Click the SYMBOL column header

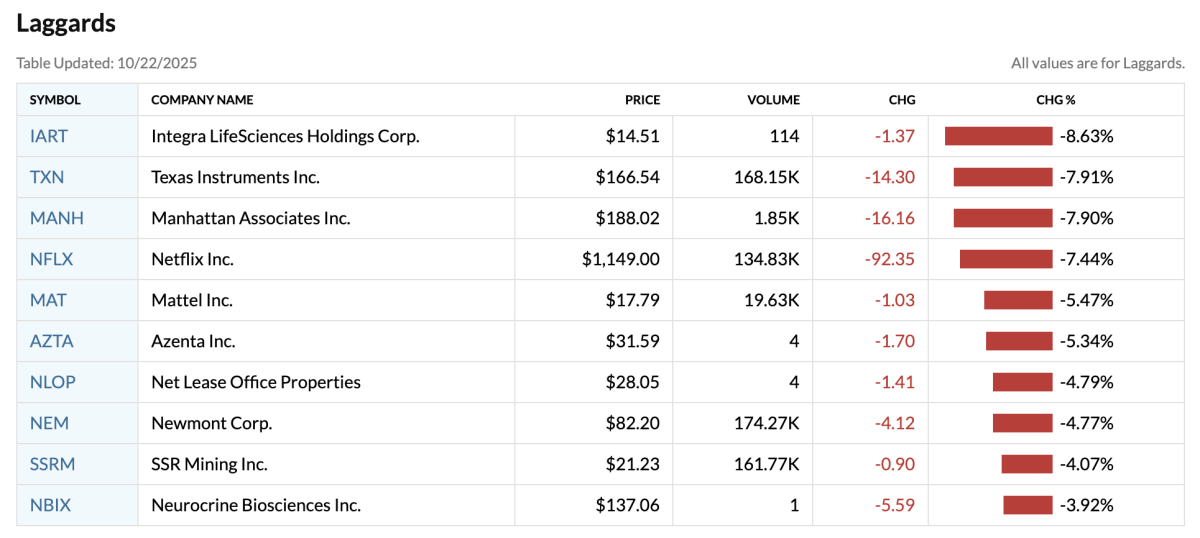[55, 100]
